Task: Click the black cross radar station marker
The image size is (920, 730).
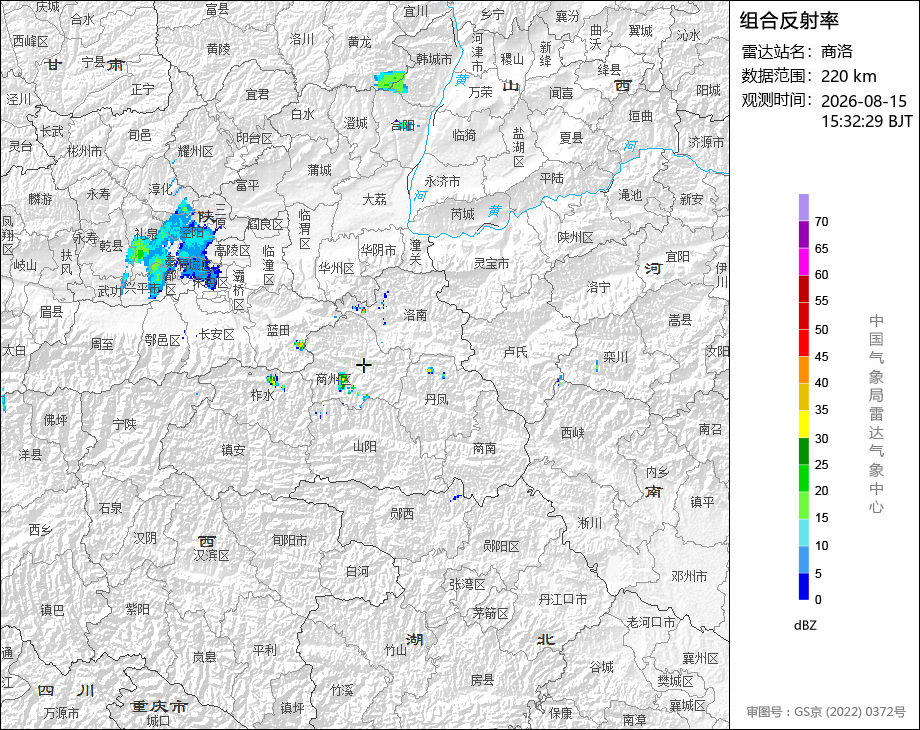Action: pyautogui.click(x=364, y=366)
